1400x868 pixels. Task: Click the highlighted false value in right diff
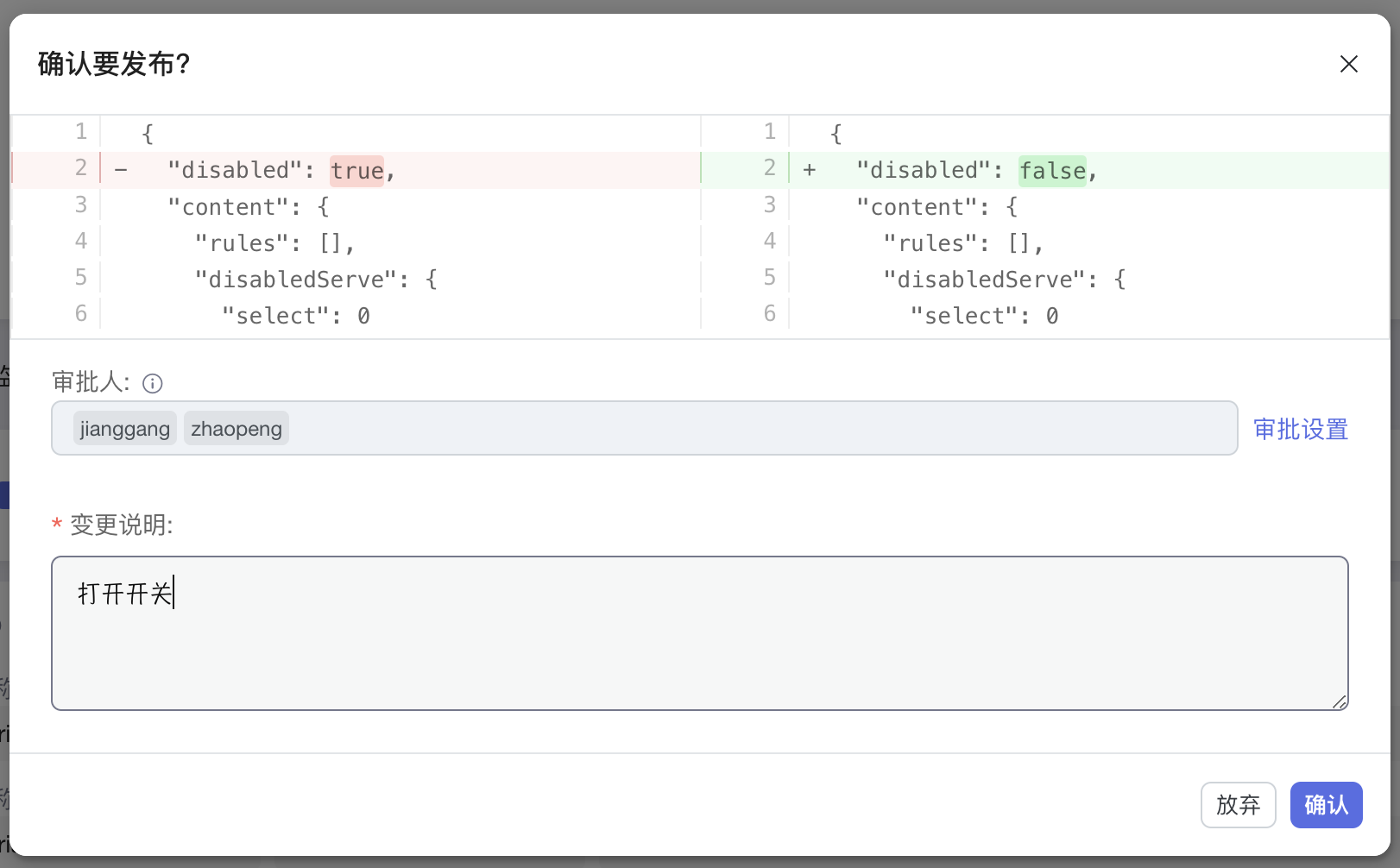click(x=1052, y=171)
